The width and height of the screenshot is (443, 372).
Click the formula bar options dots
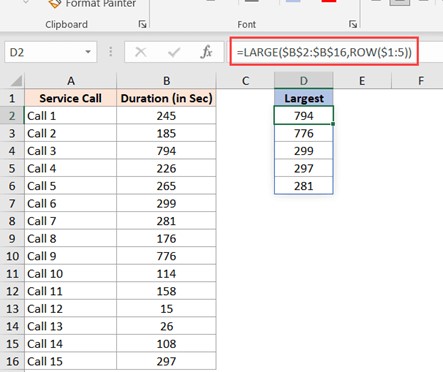pyautogui.click(x=110, y=52)
